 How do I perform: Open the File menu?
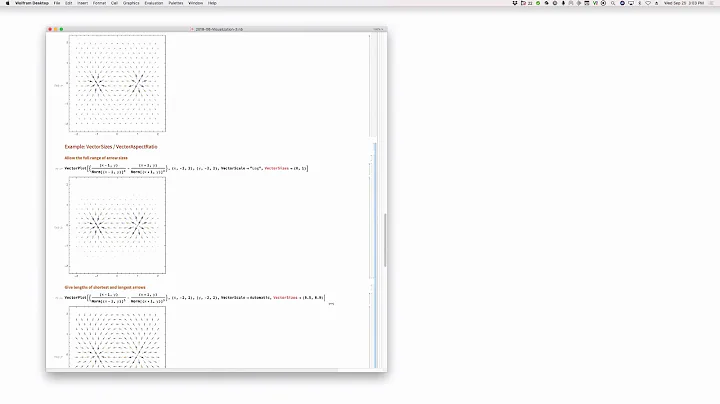(57, 3)
